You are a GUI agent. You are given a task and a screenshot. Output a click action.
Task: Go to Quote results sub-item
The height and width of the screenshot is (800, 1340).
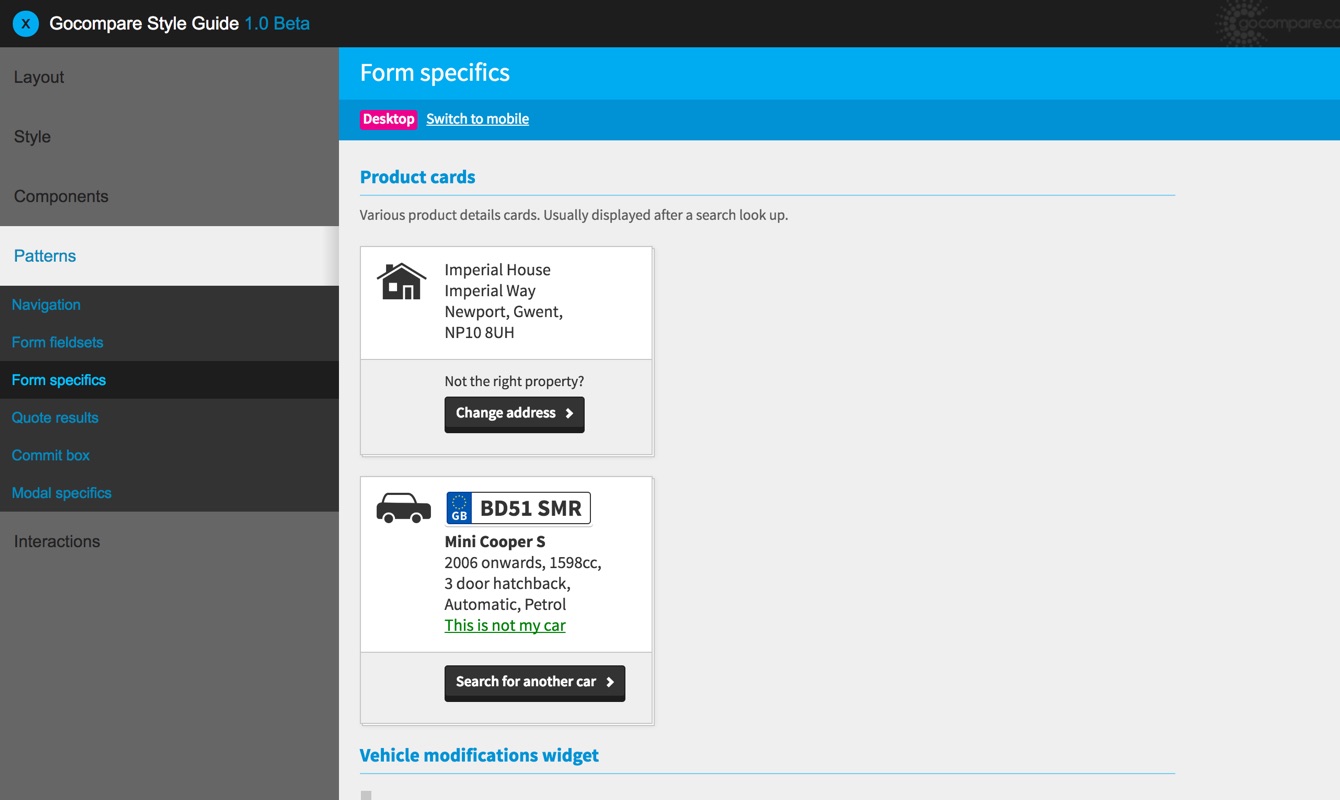[x=169, y=417]
